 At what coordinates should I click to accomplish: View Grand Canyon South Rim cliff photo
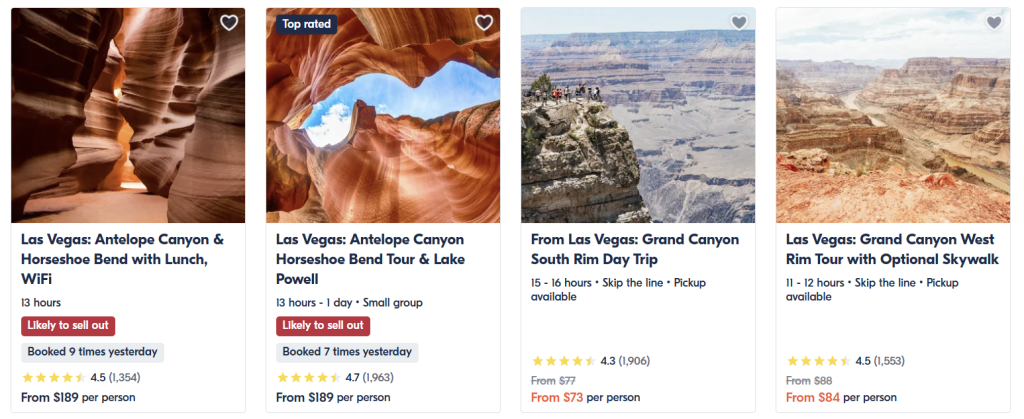[x=638, y=115]
